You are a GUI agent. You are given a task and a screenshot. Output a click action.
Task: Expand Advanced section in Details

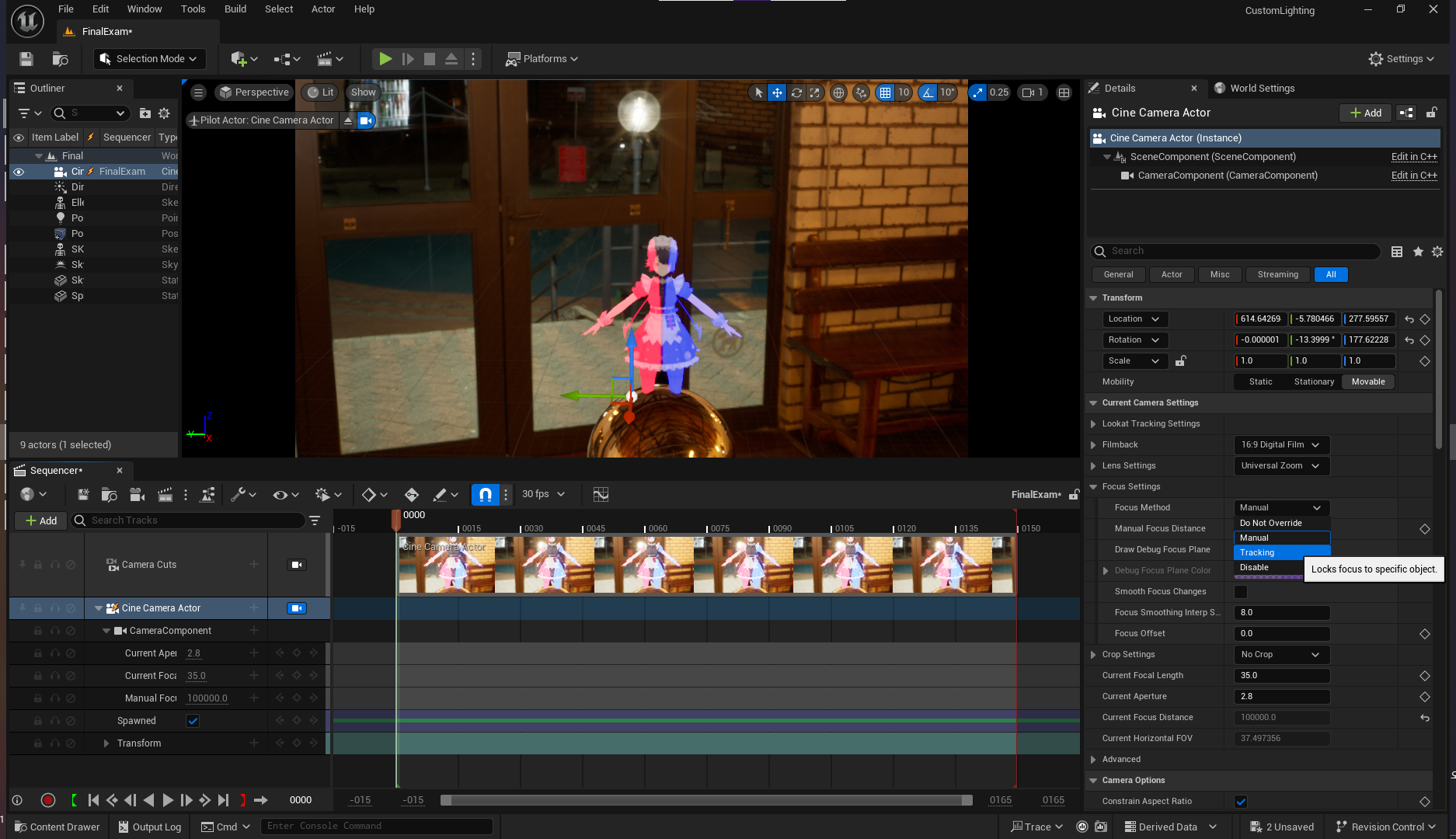pos(1094,760)
